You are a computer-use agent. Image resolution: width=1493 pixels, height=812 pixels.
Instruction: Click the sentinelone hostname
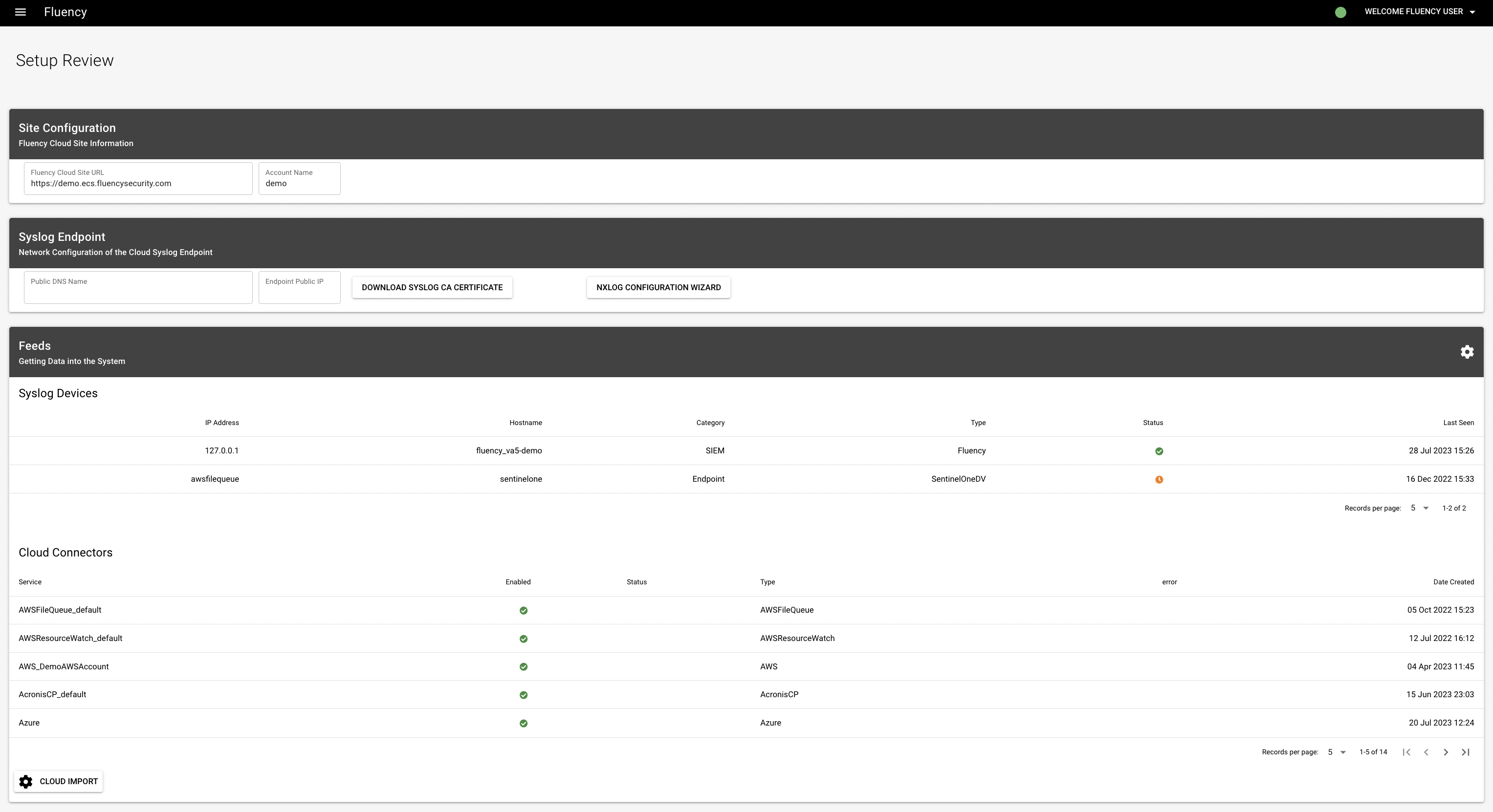521,479
